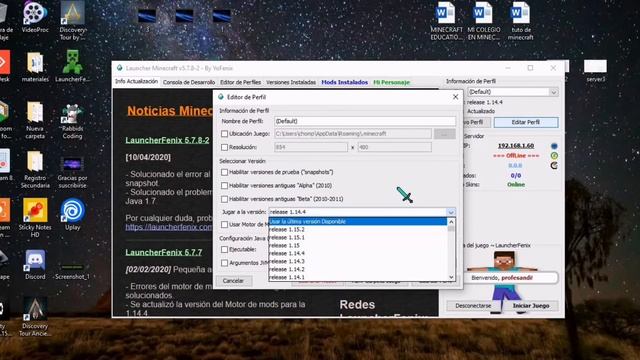This screenshot has height=360, width=640.
Task: Enable the Resolución checkbox
Action: [x=224, y=147]
